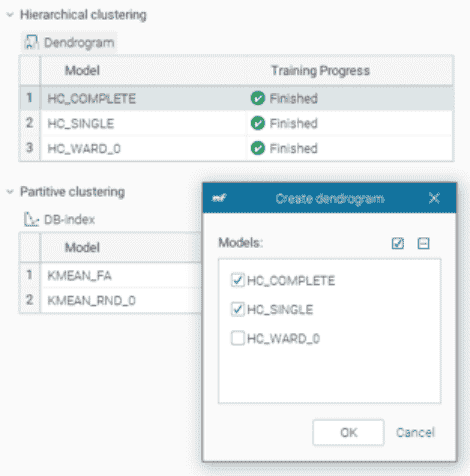470x476 pixels.
Task: Click green Finished status icon for HC_WARD_0
Action: click(258, 148)
